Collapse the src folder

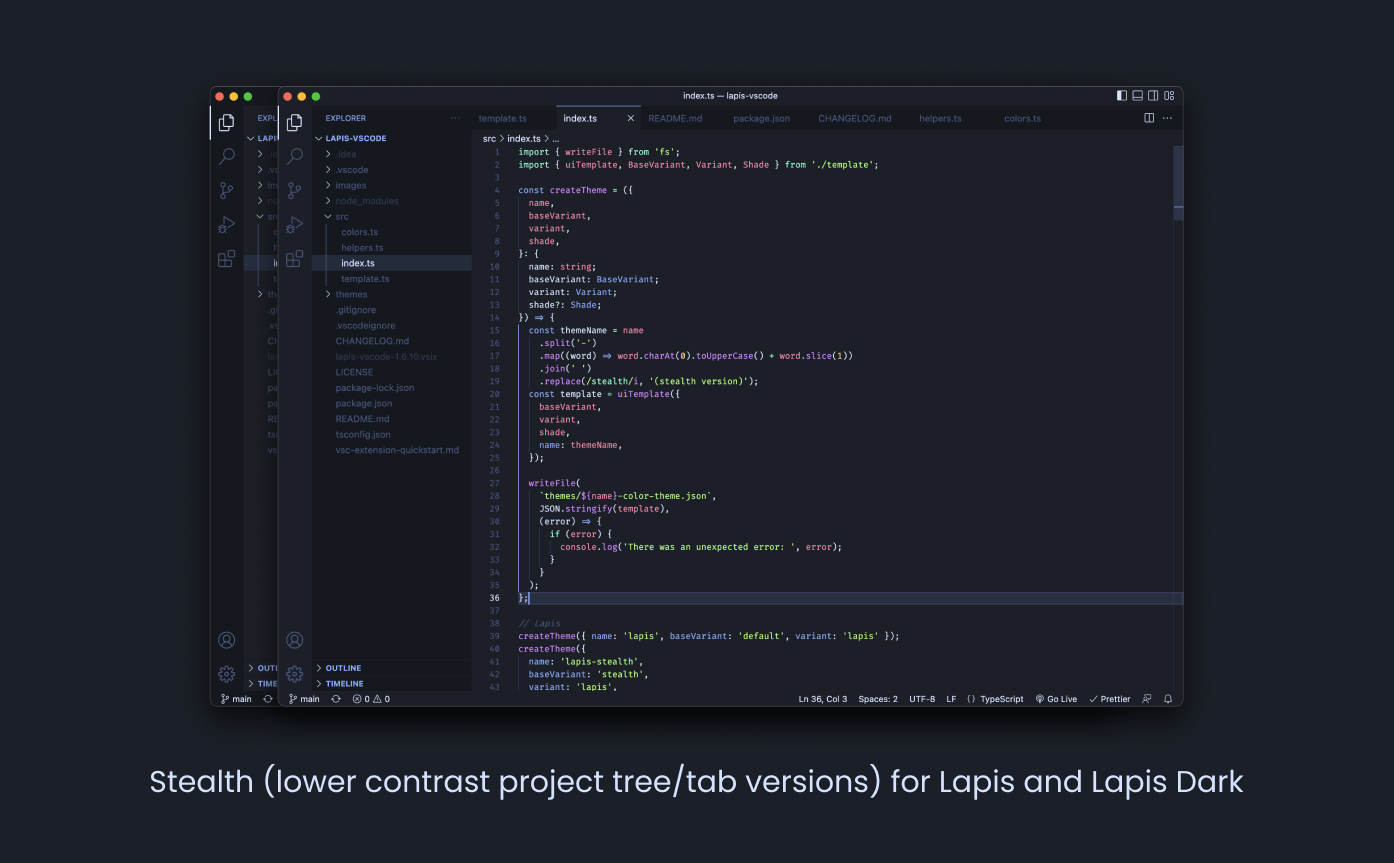[x=392, y=216]
